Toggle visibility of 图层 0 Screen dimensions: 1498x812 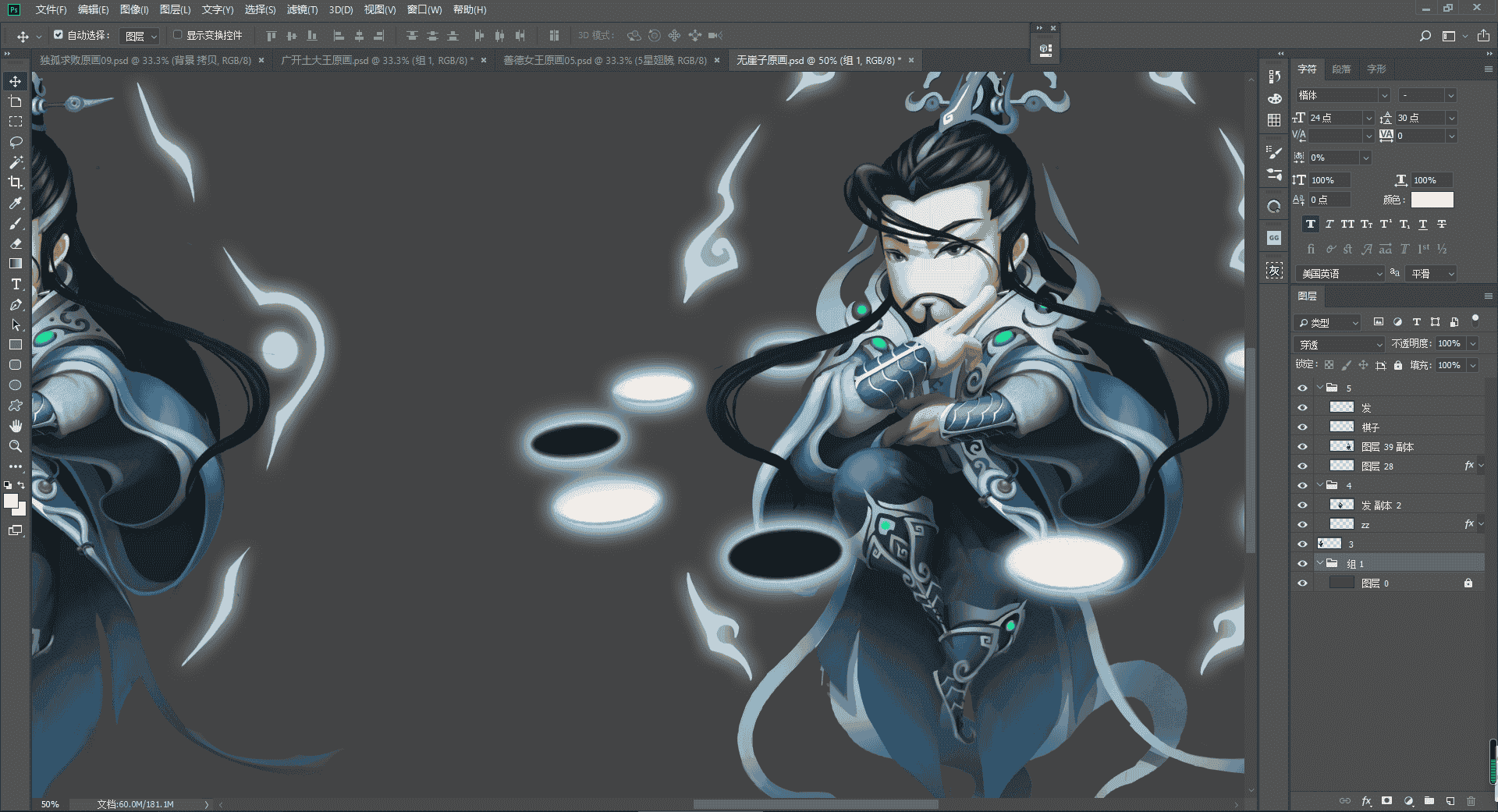point(1302,583)
